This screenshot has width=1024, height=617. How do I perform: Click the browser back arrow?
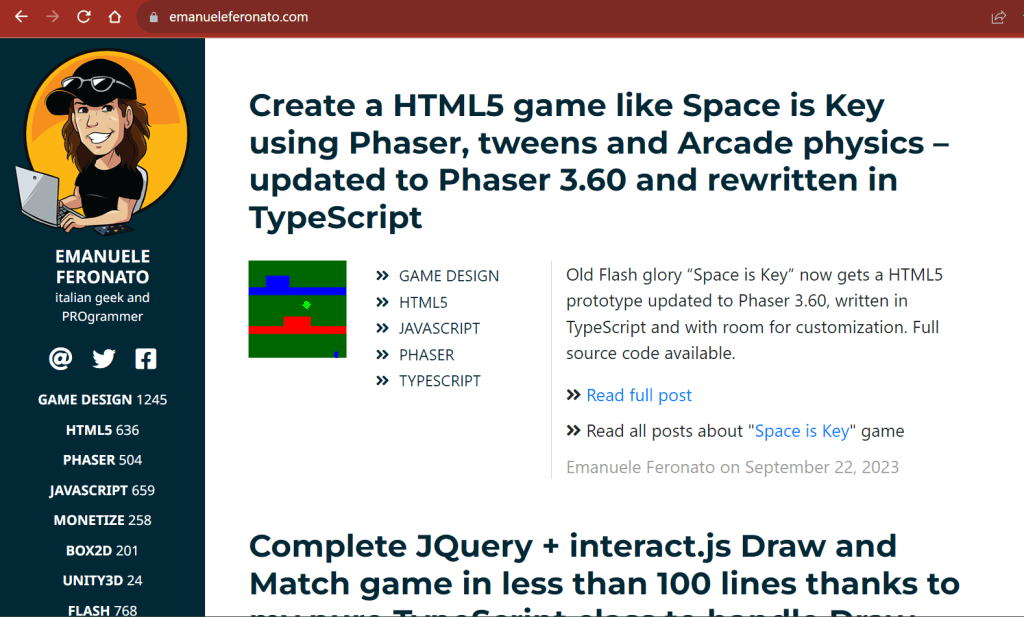click(20, 17)
